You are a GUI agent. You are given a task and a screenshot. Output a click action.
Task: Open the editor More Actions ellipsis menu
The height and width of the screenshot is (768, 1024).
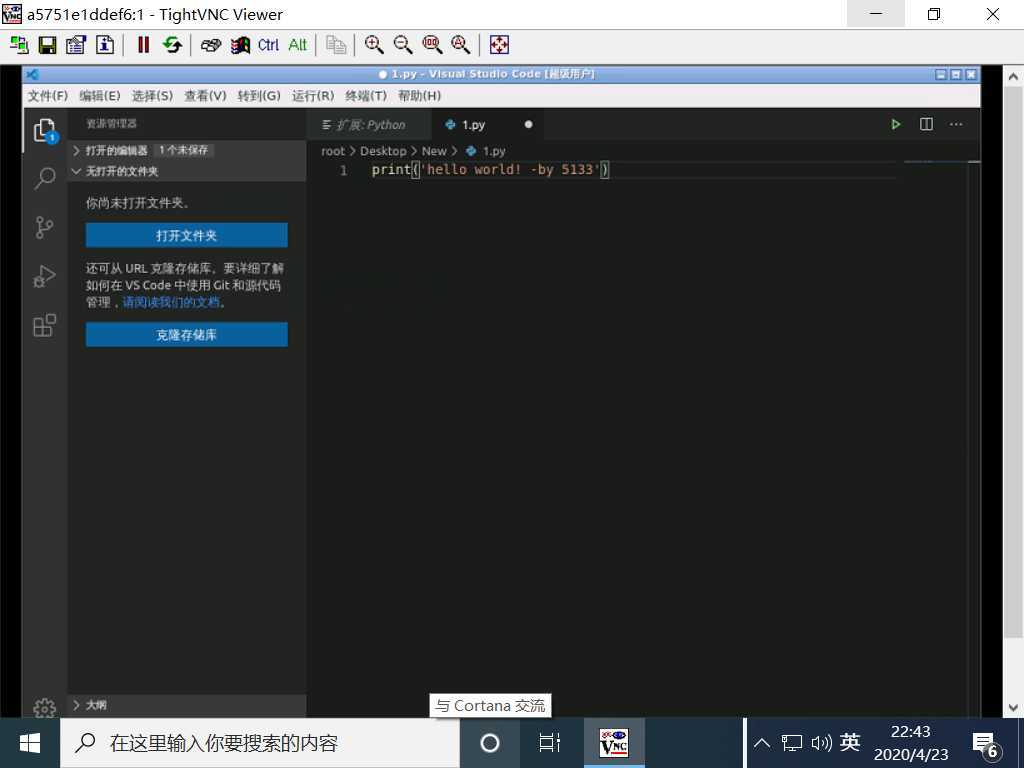pos(956,124)
